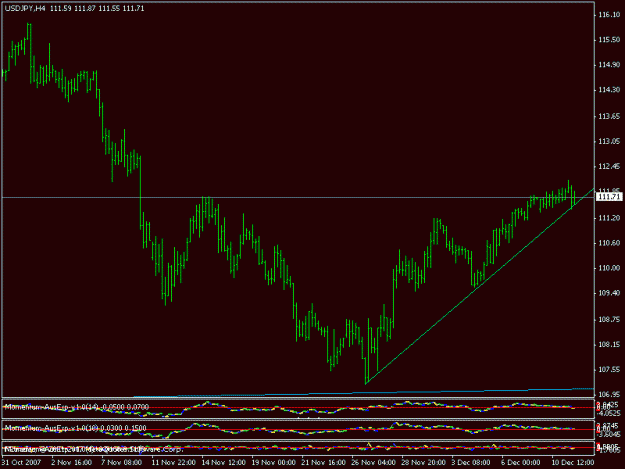Click the 26 Nov 04:00 time label
The height and width of the screenshot is (469, 625).
373,463
